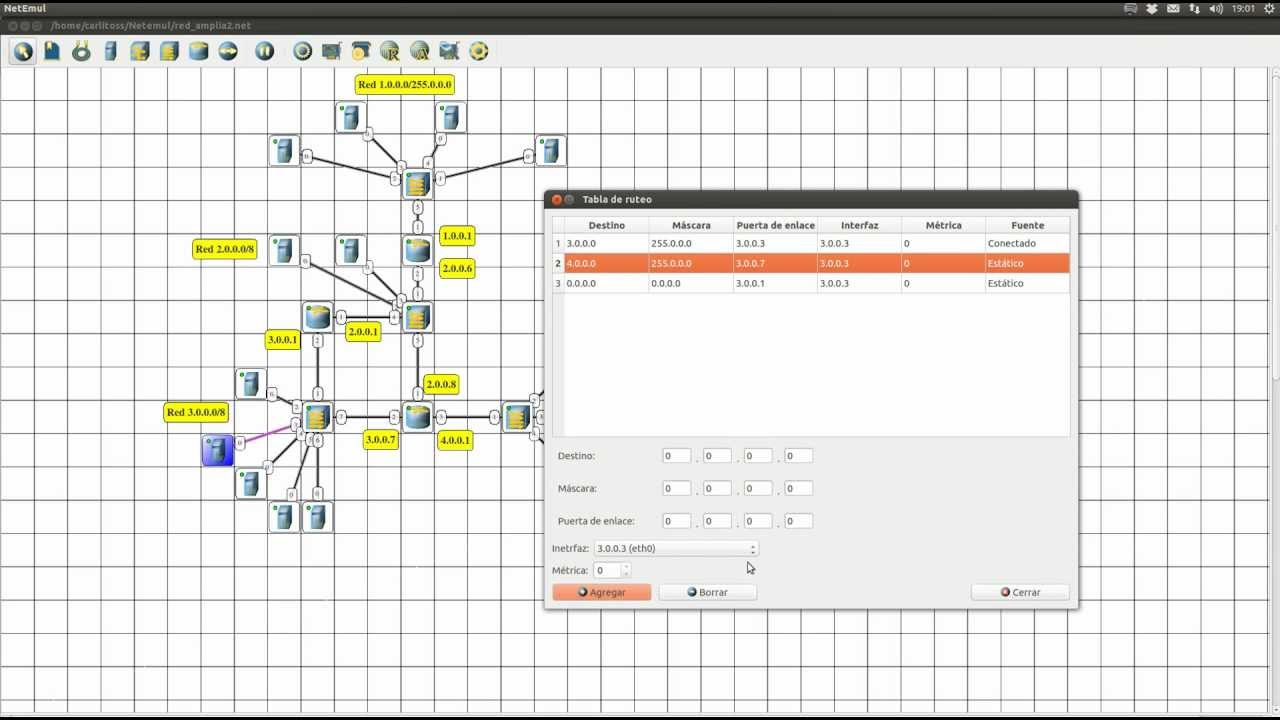1280x720 pixels.
Task: Pause the simulation with pause icon
Action: point(265,51)
